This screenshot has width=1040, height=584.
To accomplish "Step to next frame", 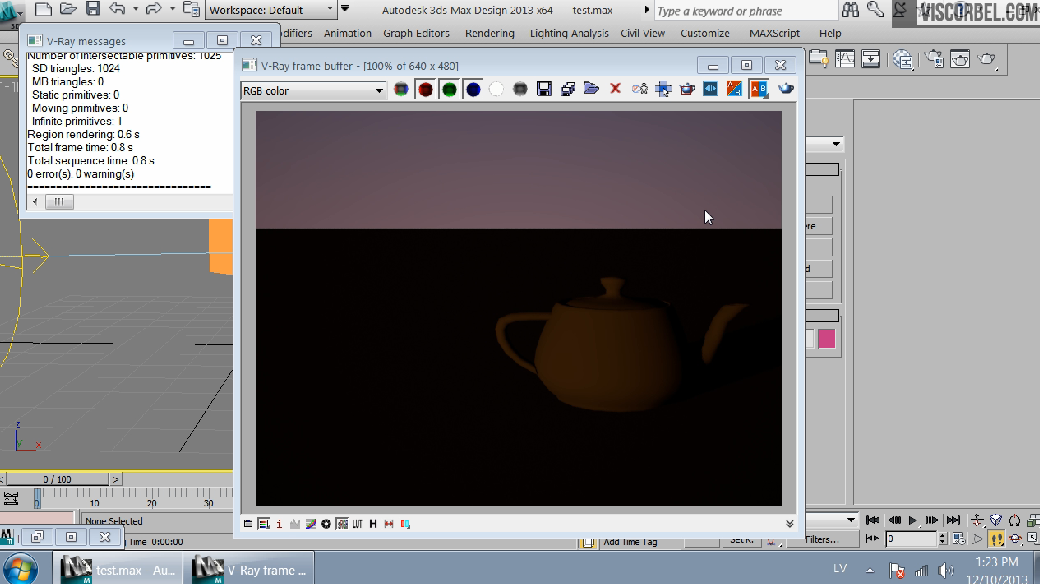I will (x=932, y=520).
